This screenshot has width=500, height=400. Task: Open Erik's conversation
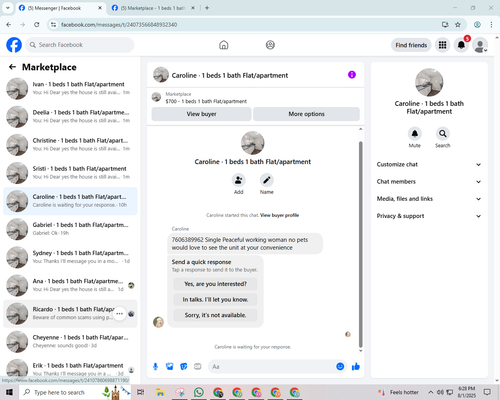click(x=70, y=368)
